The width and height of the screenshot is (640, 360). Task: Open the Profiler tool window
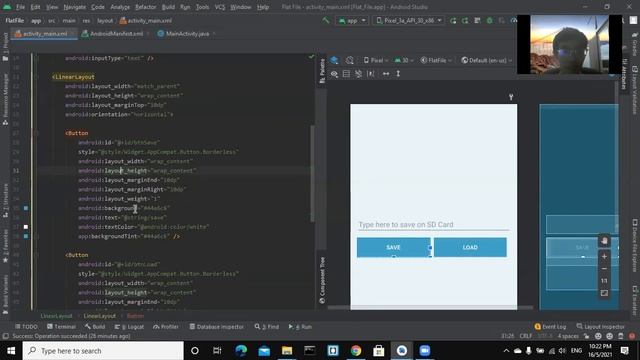[166, 327]
